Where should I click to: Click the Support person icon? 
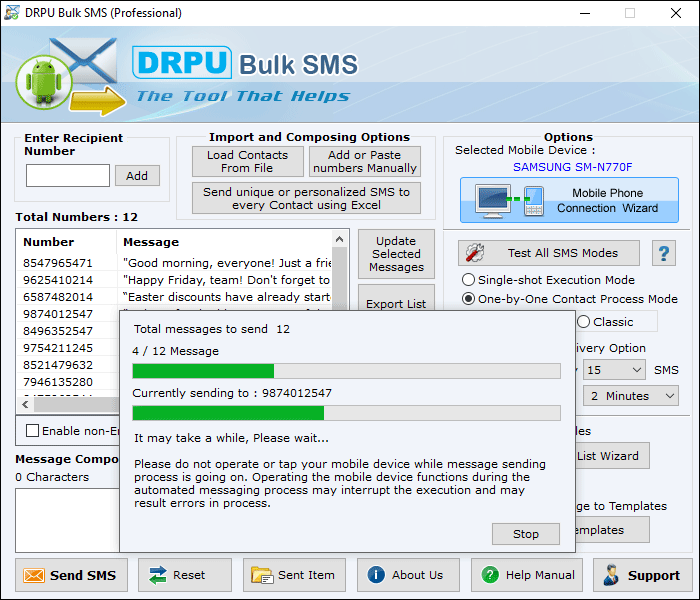pos(611,575)
